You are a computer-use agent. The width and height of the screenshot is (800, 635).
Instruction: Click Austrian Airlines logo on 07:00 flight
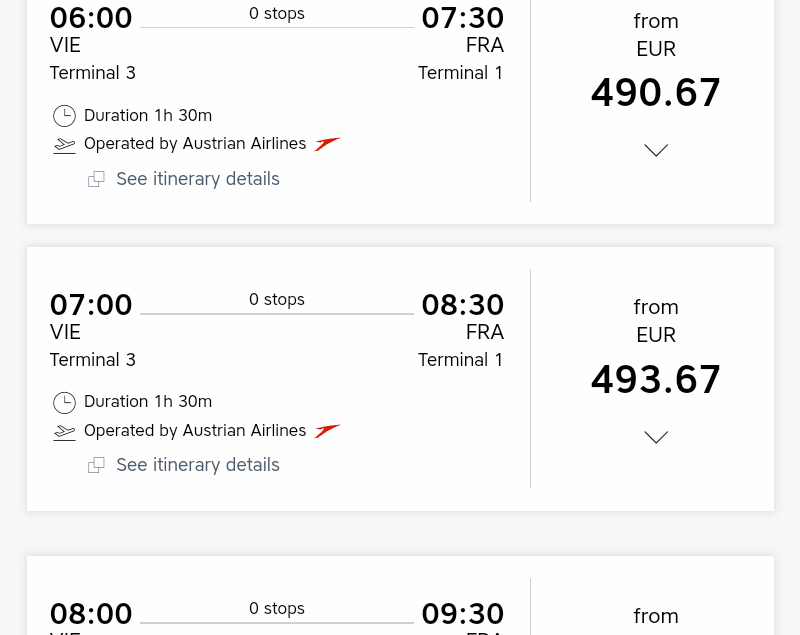coord(327,431)
